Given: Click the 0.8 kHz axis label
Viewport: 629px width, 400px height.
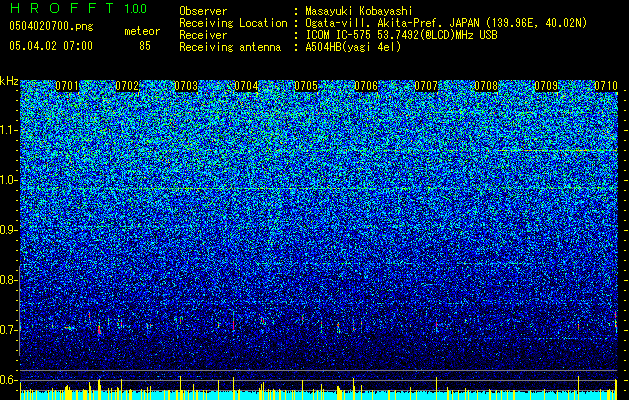Looking at the screenshot, I should 9,280.
